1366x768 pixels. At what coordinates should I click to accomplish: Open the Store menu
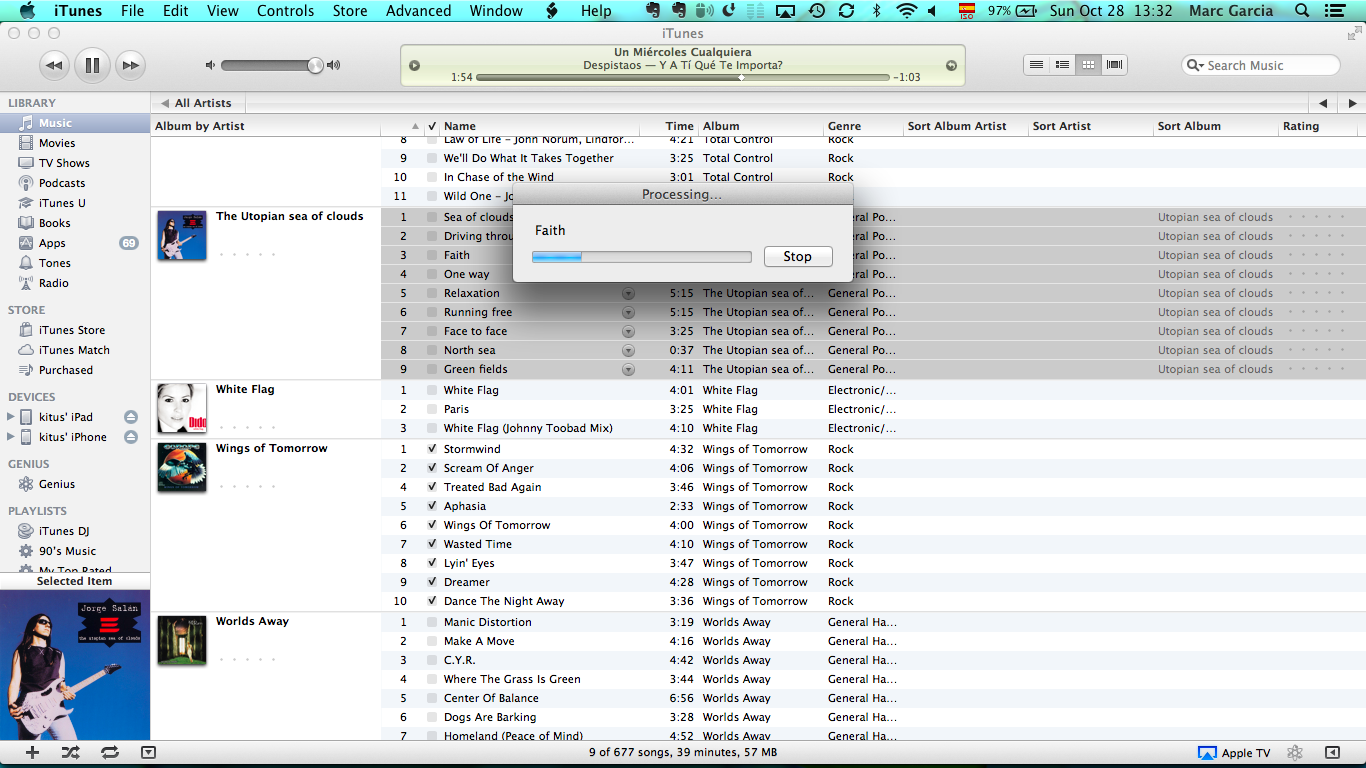click(x=350, y=11)
